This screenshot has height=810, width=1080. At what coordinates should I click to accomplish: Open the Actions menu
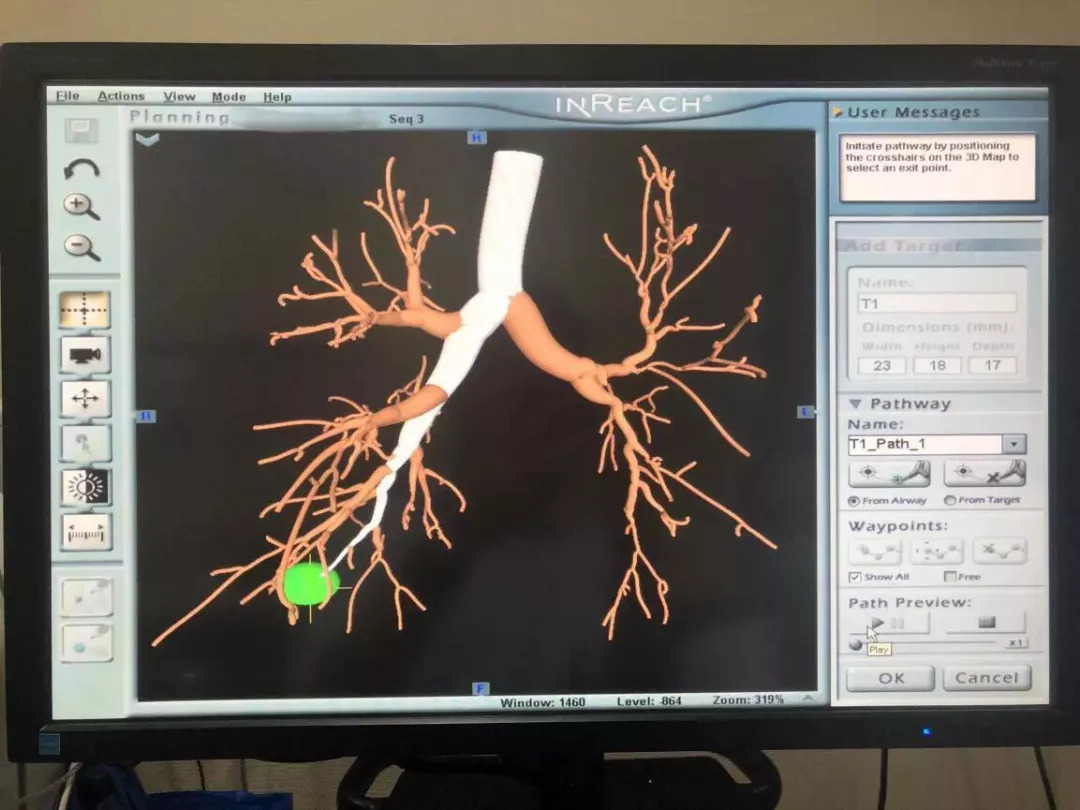pos(121,97)
